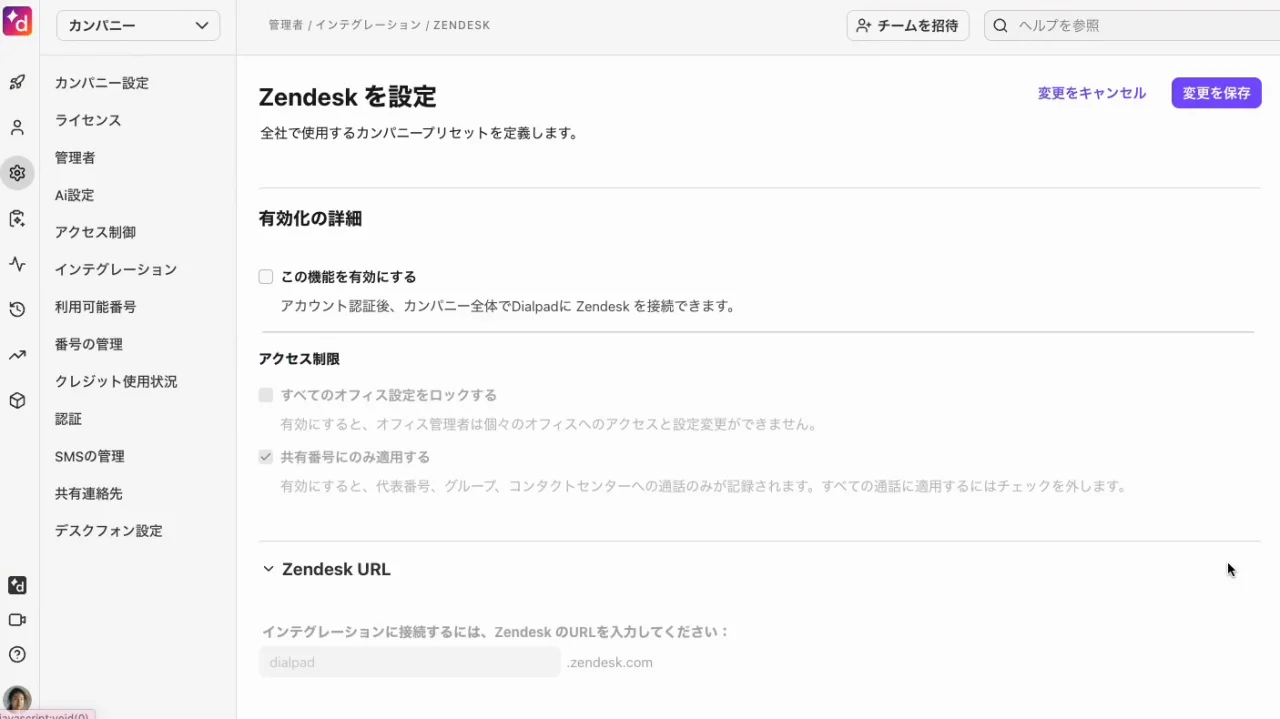The image size is (1280, 719).
Task: Click チームを招待 button
Action: [908, 26]
